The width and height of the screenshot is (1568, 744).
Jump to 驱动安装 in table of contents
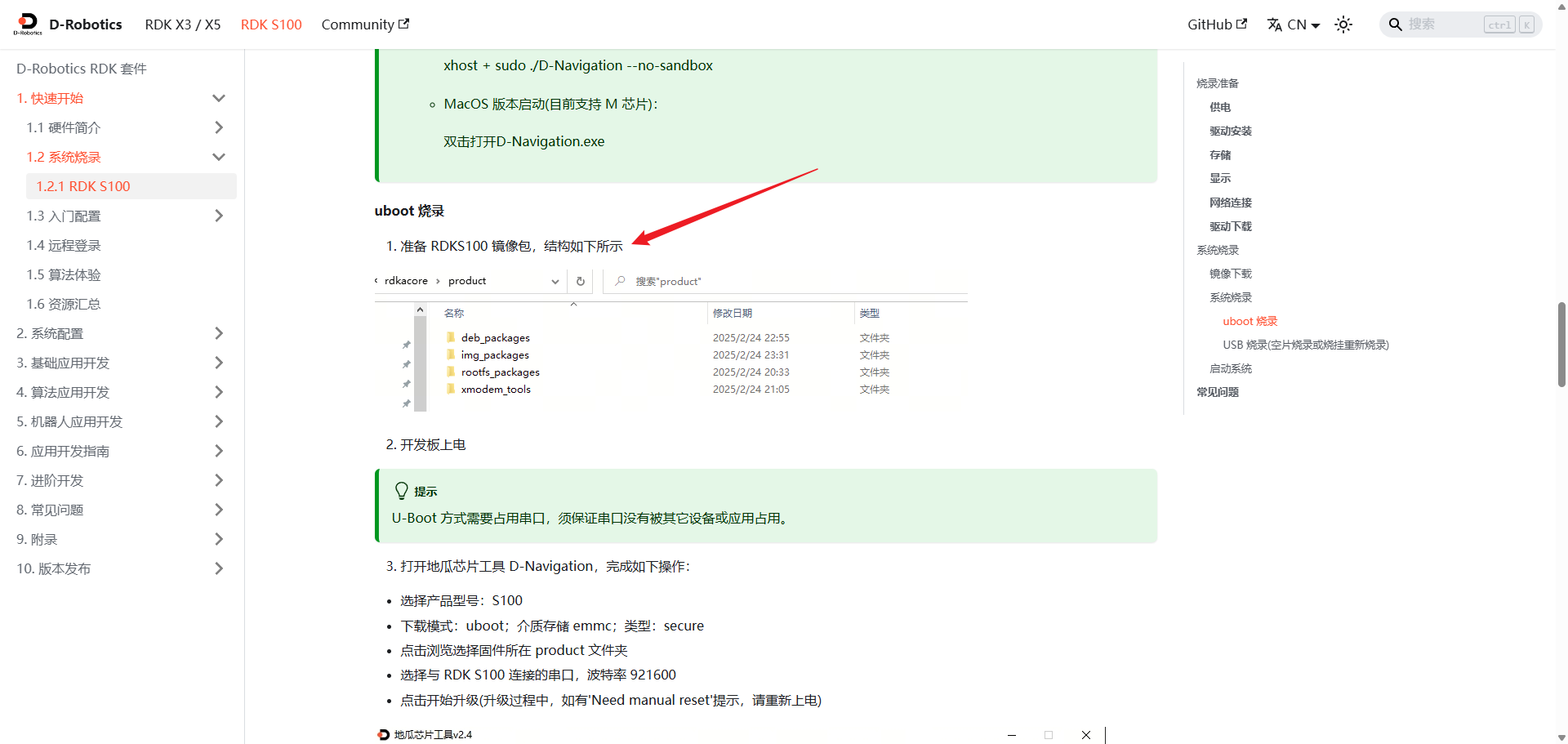tap(1231, 131)
